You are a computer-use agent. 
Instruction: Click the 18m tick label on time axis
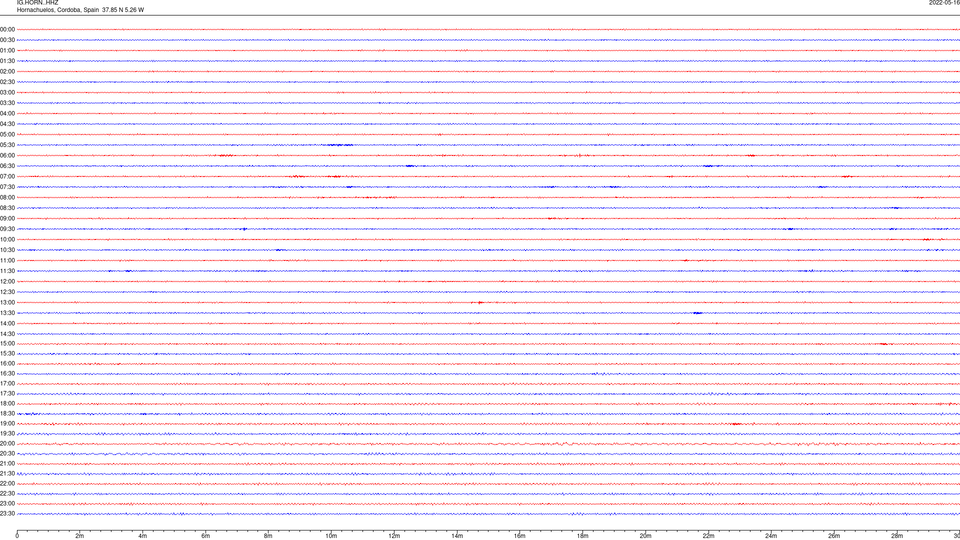click(x=583, y=536)
